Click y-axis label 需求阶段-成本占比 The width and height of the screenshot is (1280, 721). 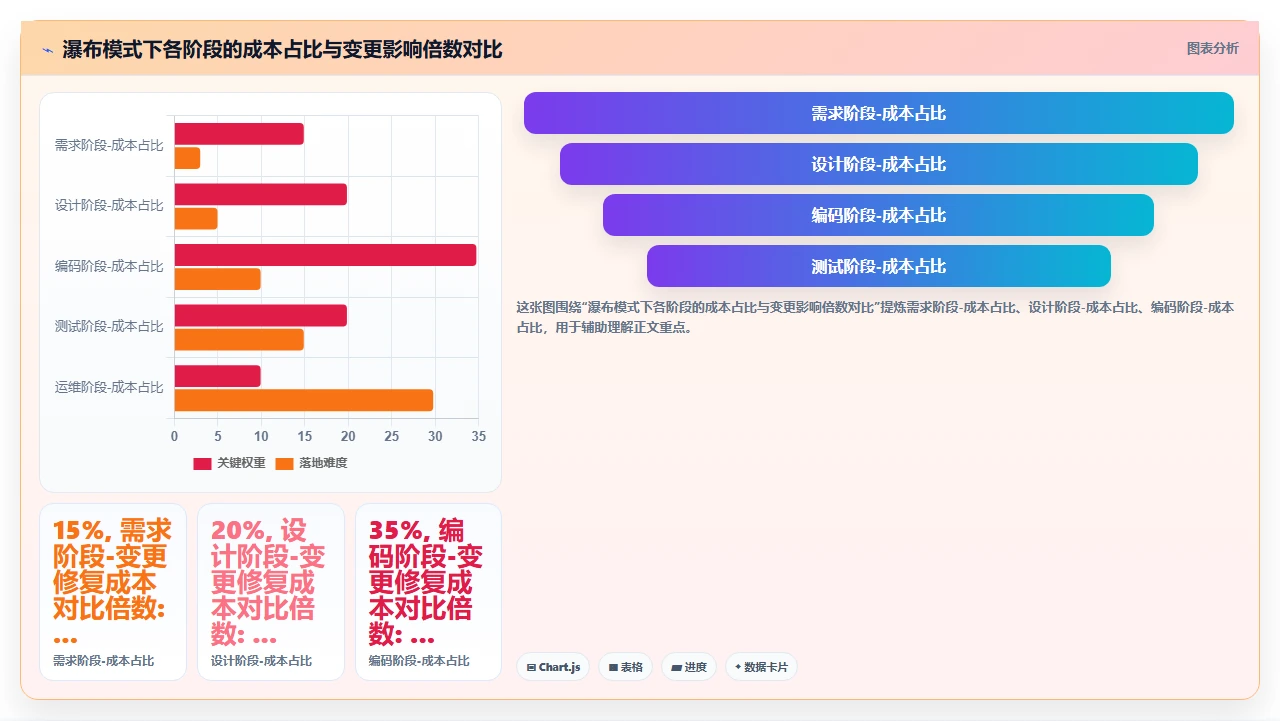[x=109, y=145]
